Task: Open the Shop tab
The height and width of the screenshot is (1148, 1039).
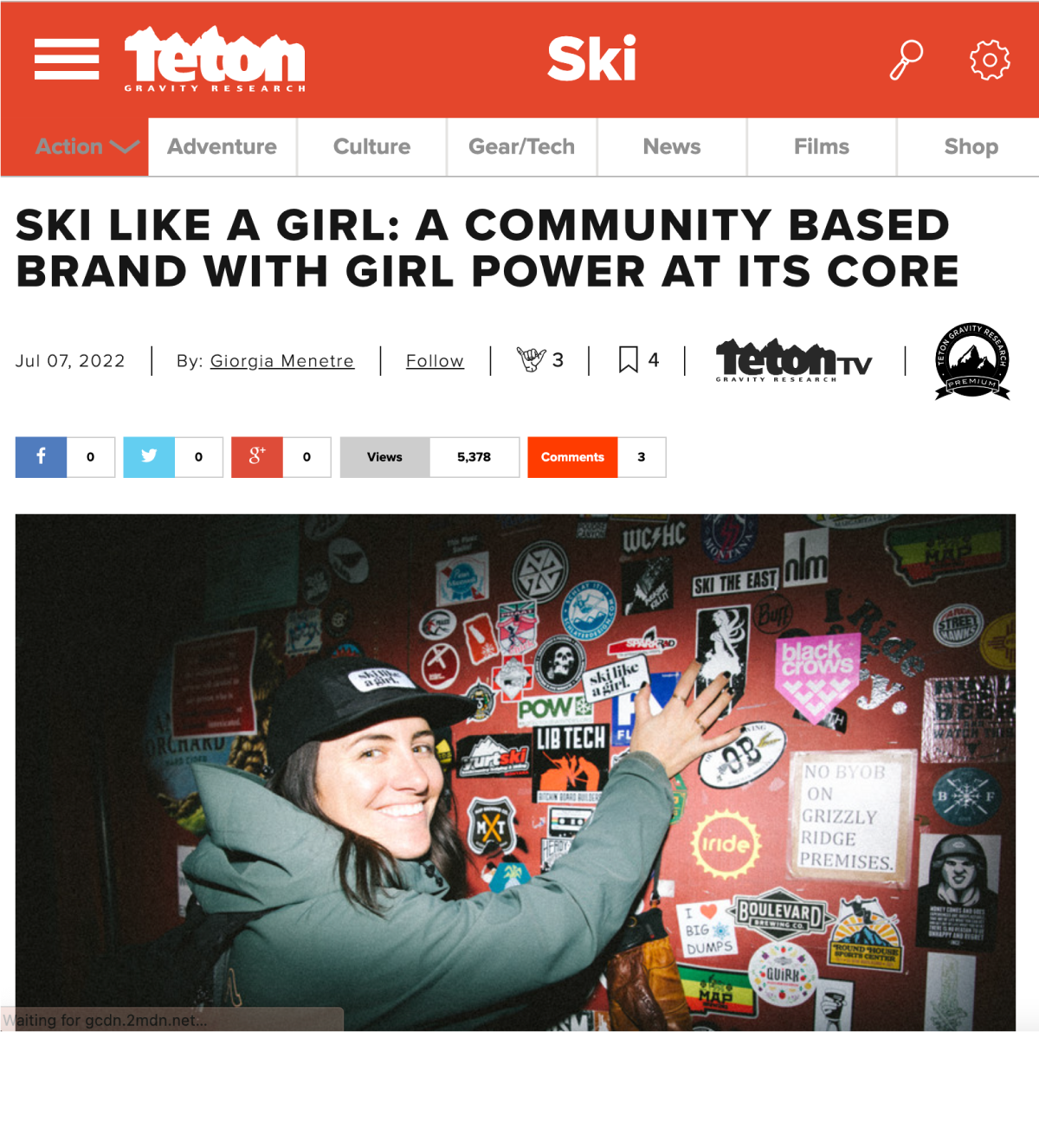Action: pyautogui.click(x=971, y=147)
